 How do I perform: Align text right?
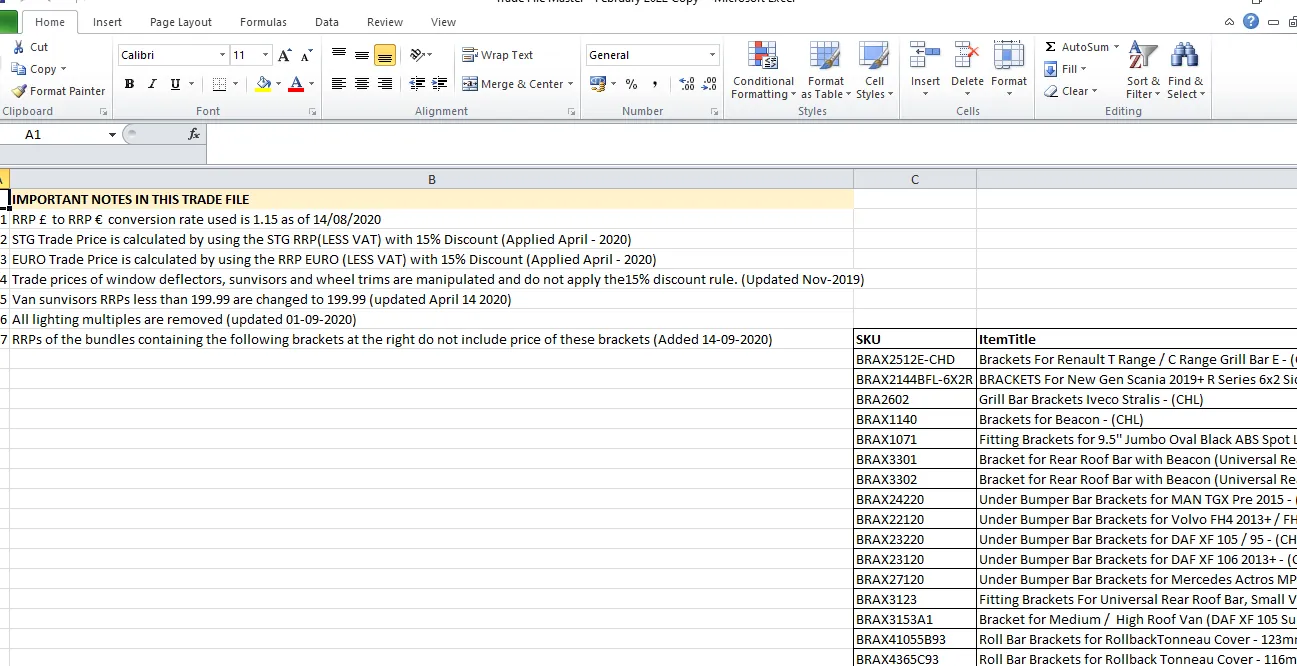click(x=385, y=84)
